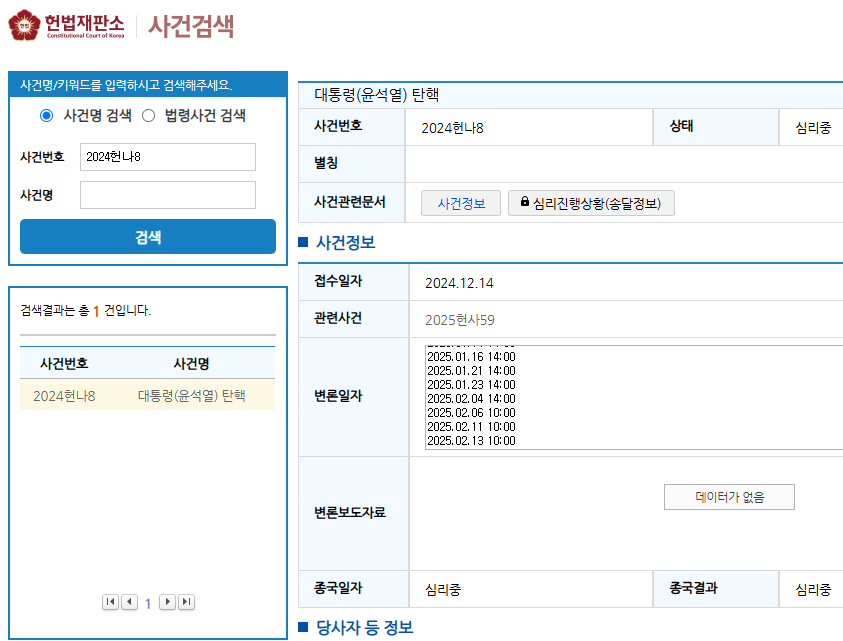Screen dimensions: 843x641
Task: Open 심리진행상황(송달정보) button
Action: pos(591,203)
